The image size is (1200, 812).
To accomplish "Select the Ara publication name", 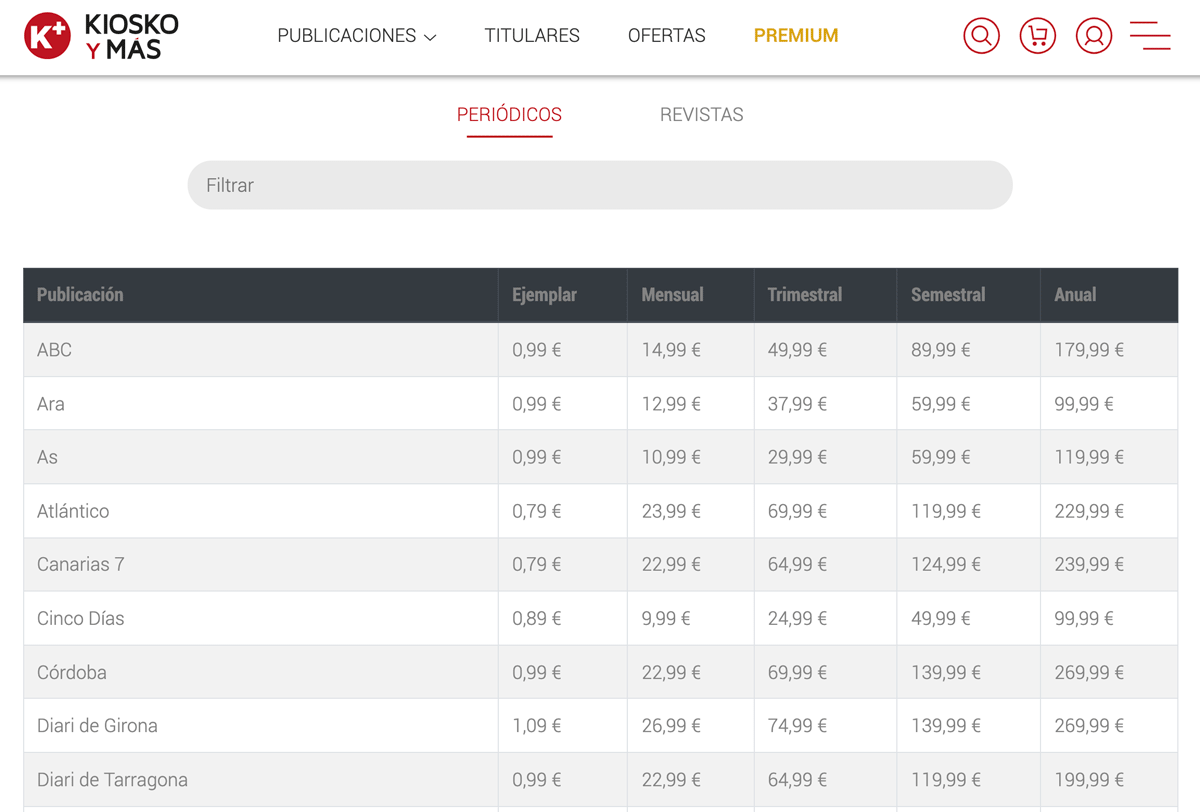I will [51, 404].
